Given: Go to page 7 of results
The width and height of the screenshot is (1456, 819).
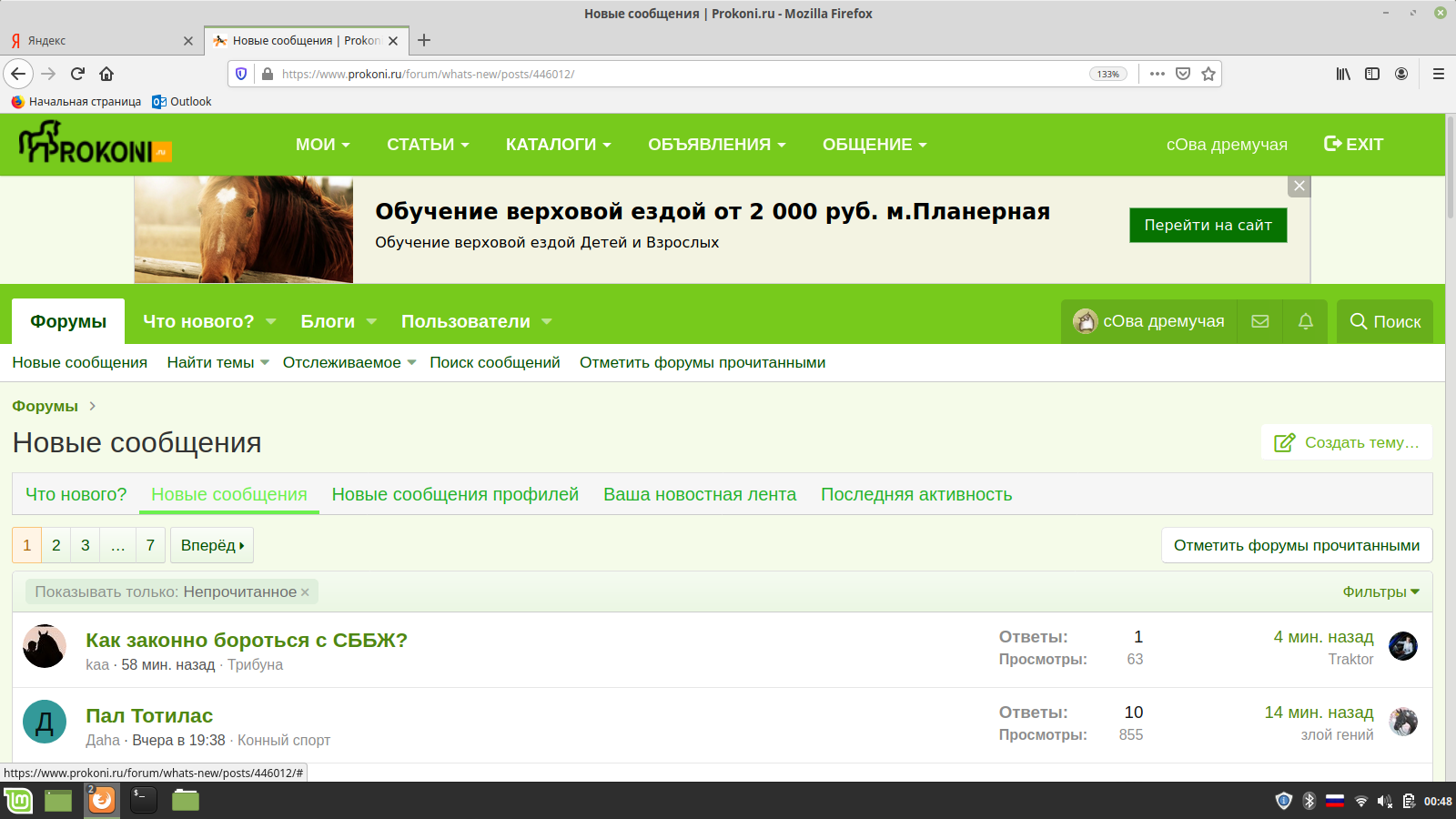Looking at the screenshot, I should (150, 545).
